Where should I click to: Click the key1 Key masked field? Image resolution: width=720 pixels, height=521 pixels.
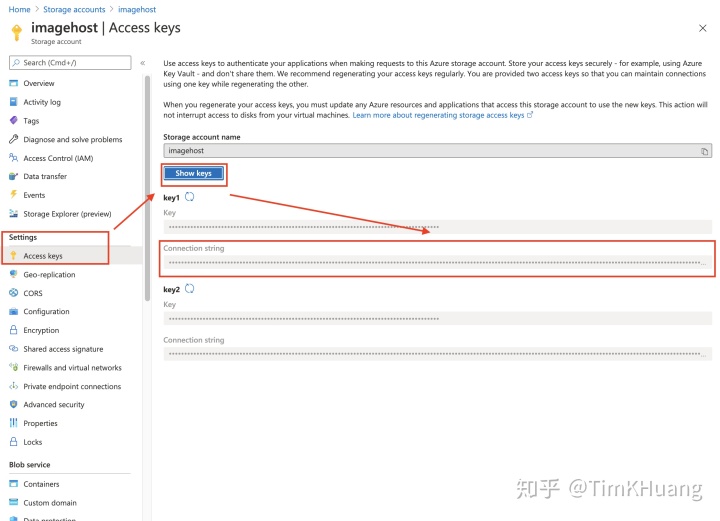pyautogui.click(x=438, y=227)
